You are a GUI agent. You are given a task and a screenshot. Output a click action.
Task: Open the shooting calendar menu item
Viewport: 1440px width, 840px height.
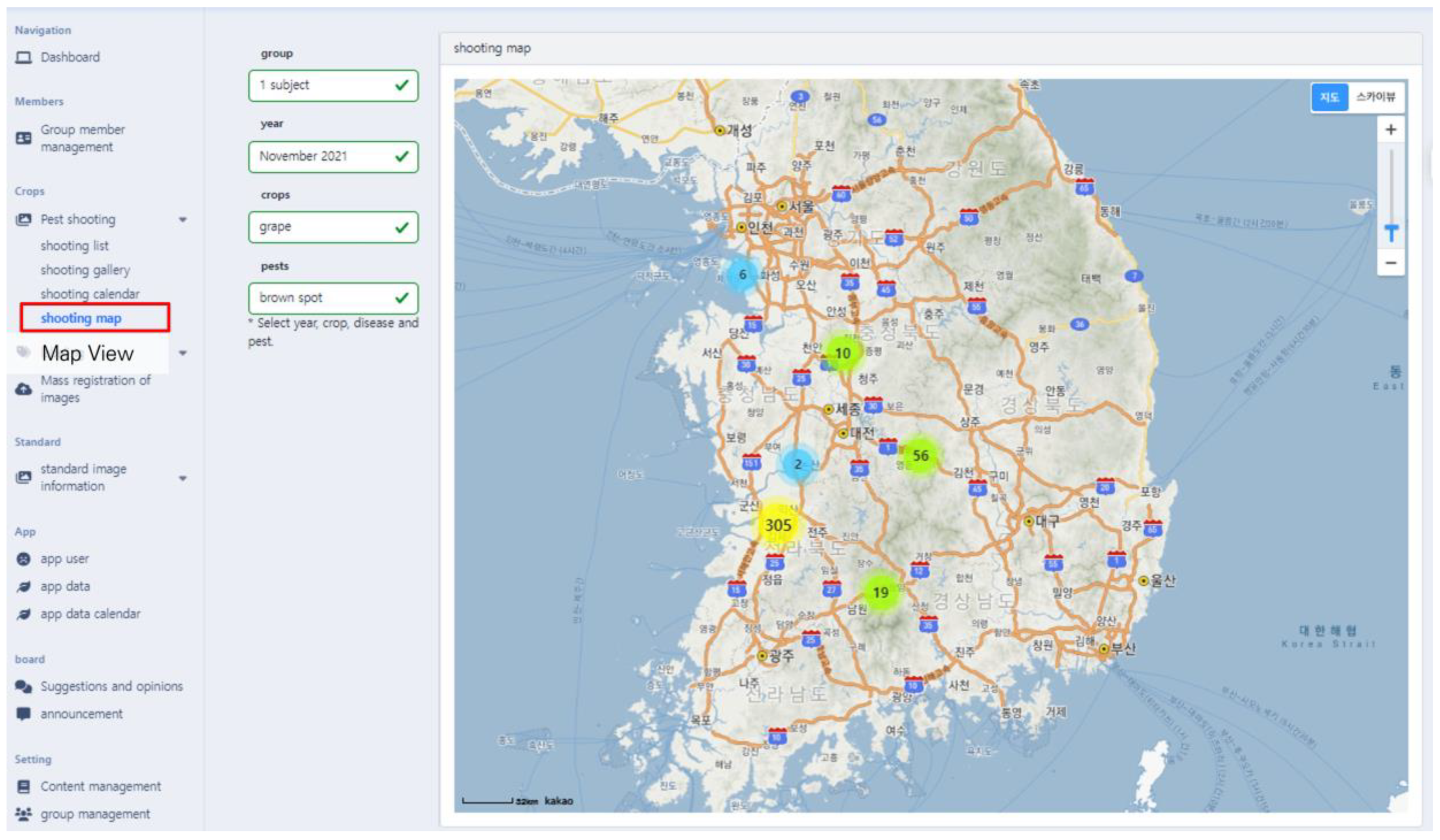point(90,294)
